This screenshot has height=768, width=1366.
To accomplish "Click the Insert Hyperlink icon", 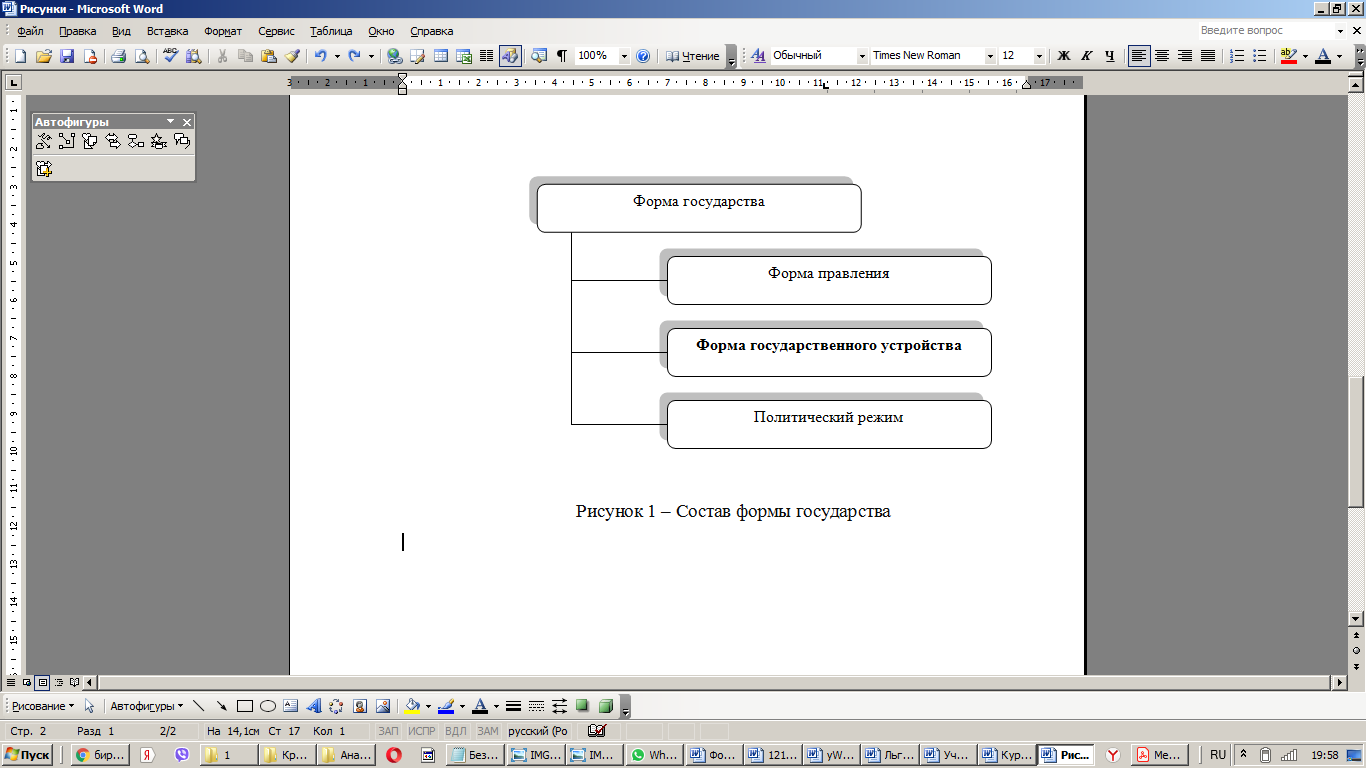I will click(394, 56).
